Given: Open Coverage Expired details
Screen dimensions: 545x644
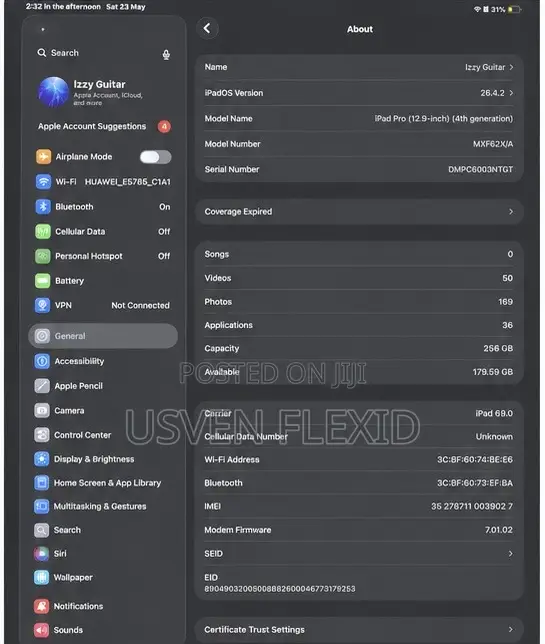Looking at the screenshot, I should [359, 212].
